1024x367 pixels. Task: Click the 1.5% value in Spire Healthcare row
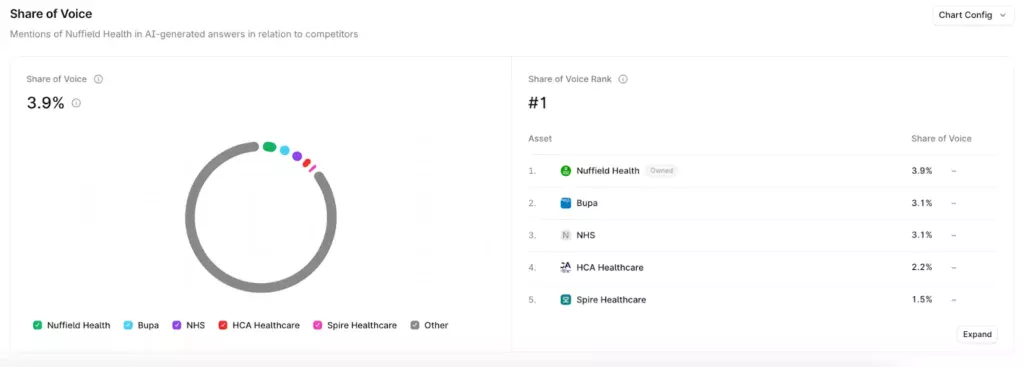pyautogui.click(x=921, y=300)
